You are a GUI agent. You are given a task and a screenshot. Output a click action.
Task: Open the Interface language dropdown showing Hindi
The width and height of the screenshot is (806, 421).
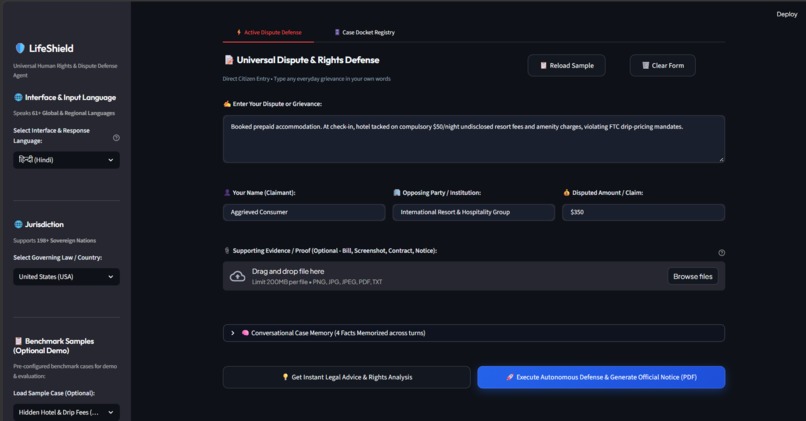tap(66, 160)
